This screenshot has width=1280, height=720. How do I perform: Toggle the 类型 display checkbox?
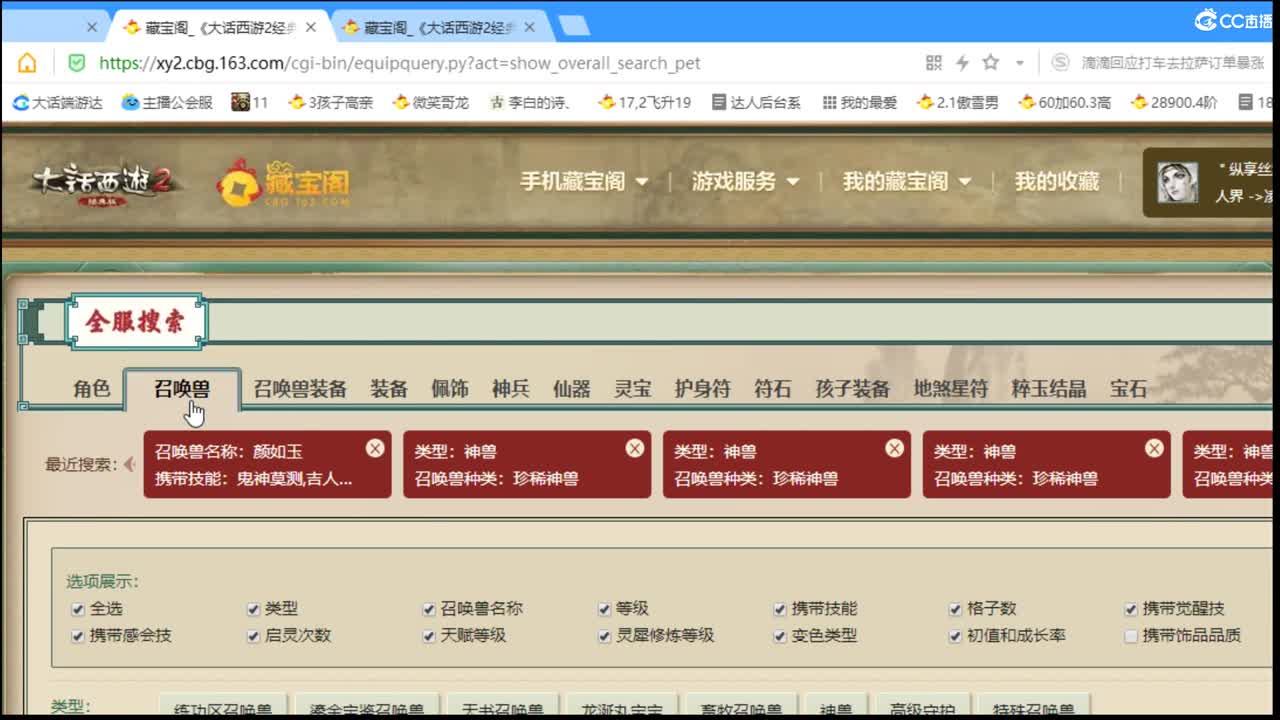coord(253,609)
